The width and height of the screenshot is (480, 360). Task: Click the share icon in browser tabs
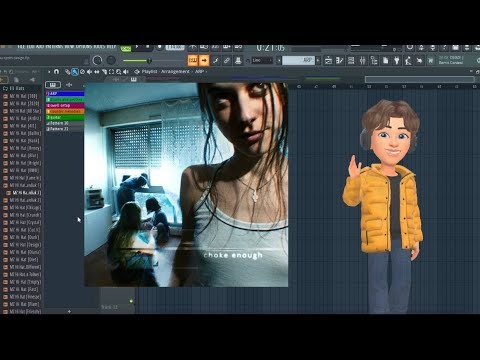pyautogui.click(x=32, y=79)
